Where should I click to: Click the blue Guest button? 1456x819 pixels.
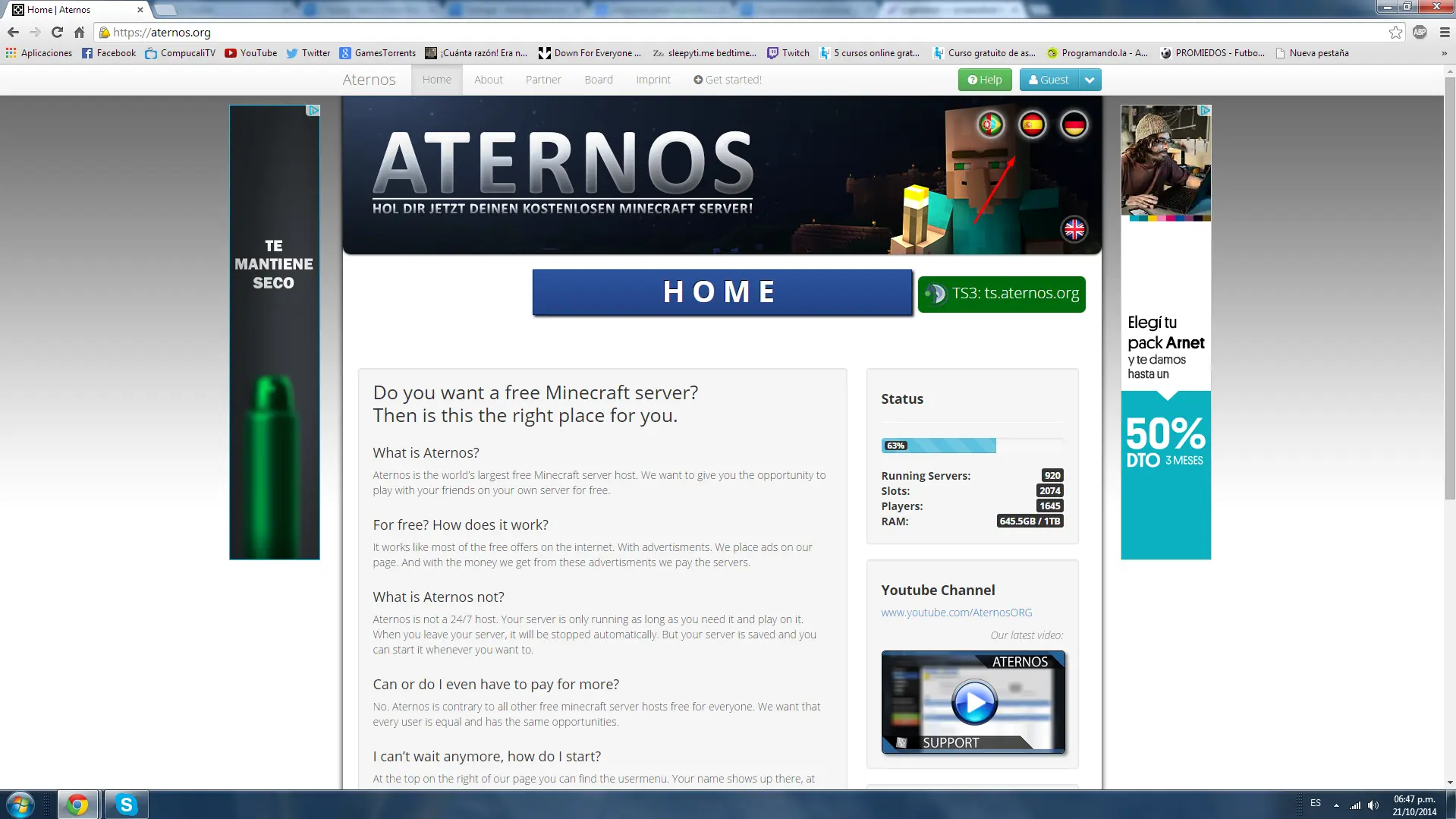click(x=1049, y=80)
